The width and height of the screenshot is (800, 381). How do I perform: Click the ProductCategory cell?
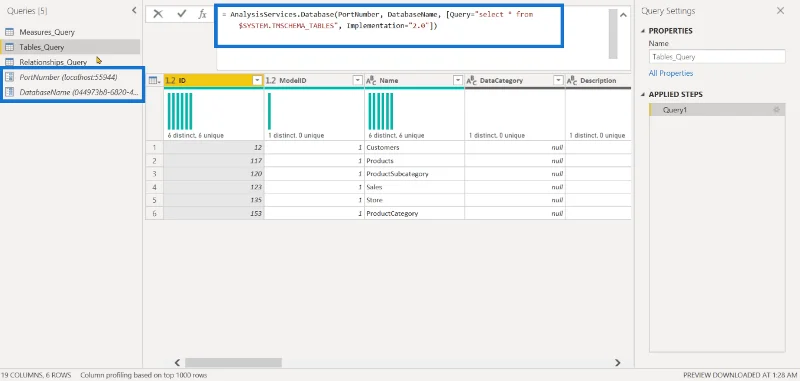tap(414, 213)
